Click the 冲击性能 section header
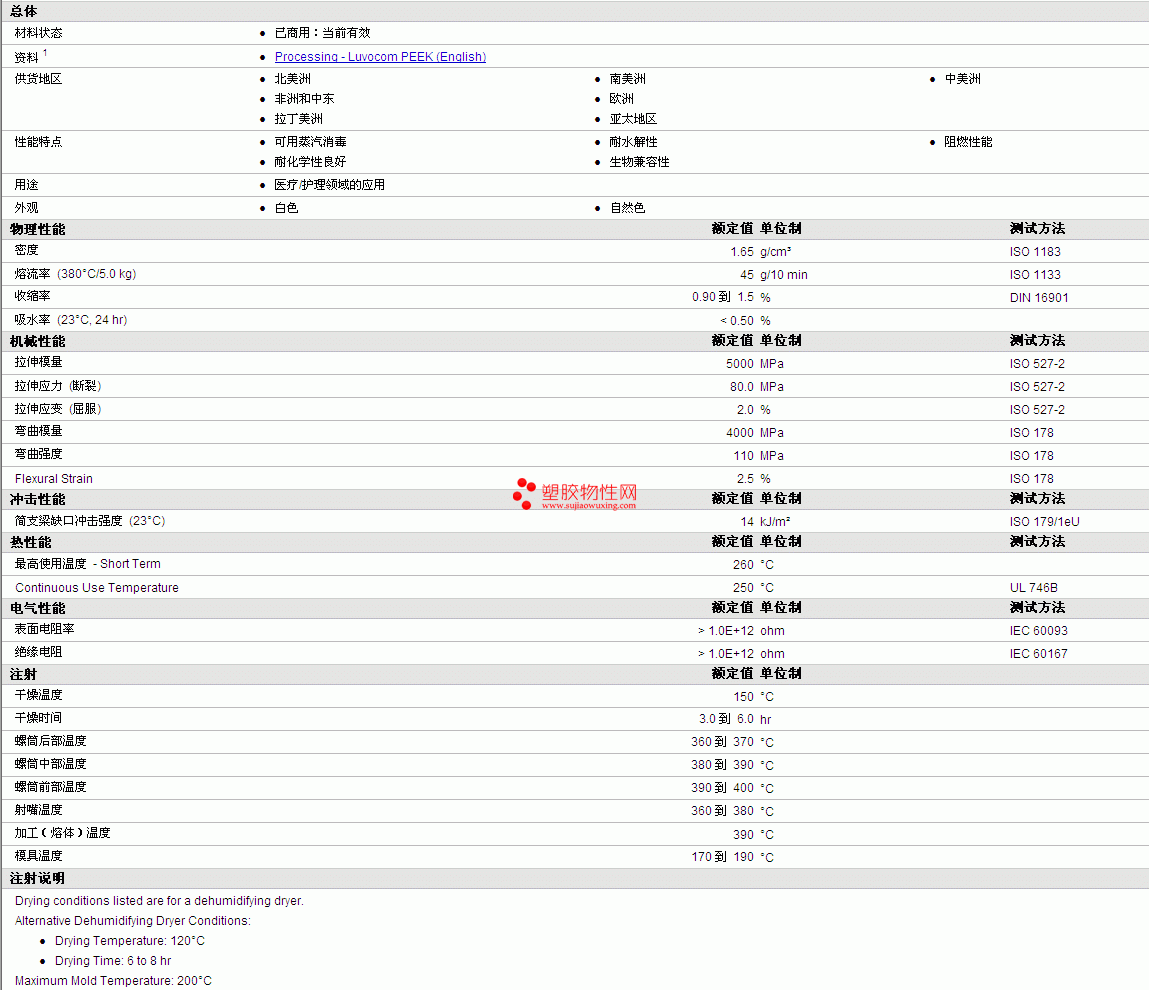 37,499
